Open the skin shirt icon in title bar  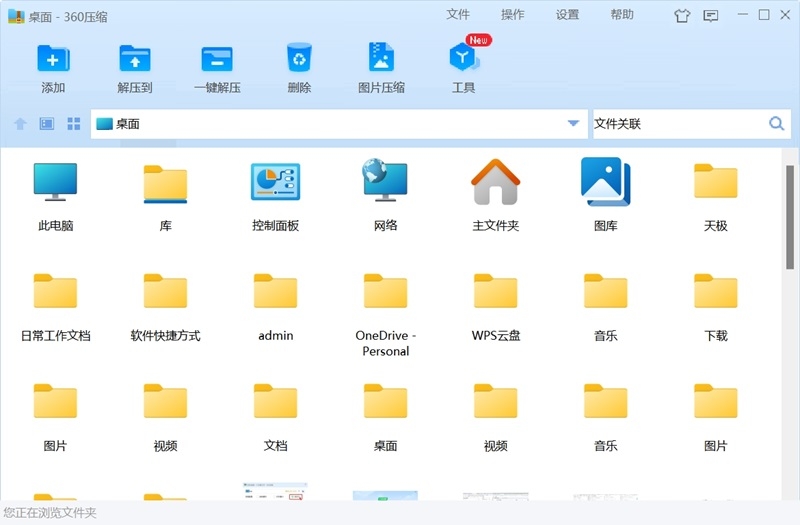coord(682,16)
